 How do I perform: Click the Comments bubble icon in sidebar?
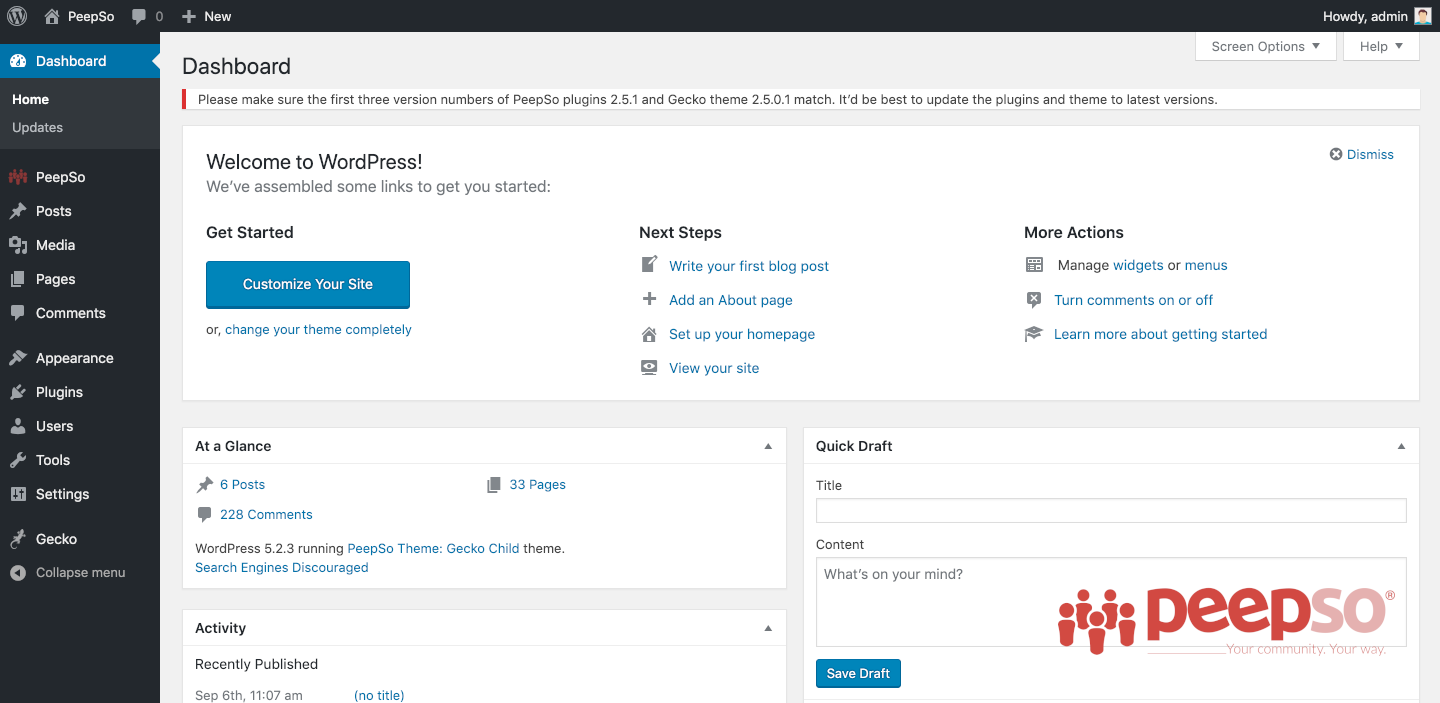click(18, 313)
